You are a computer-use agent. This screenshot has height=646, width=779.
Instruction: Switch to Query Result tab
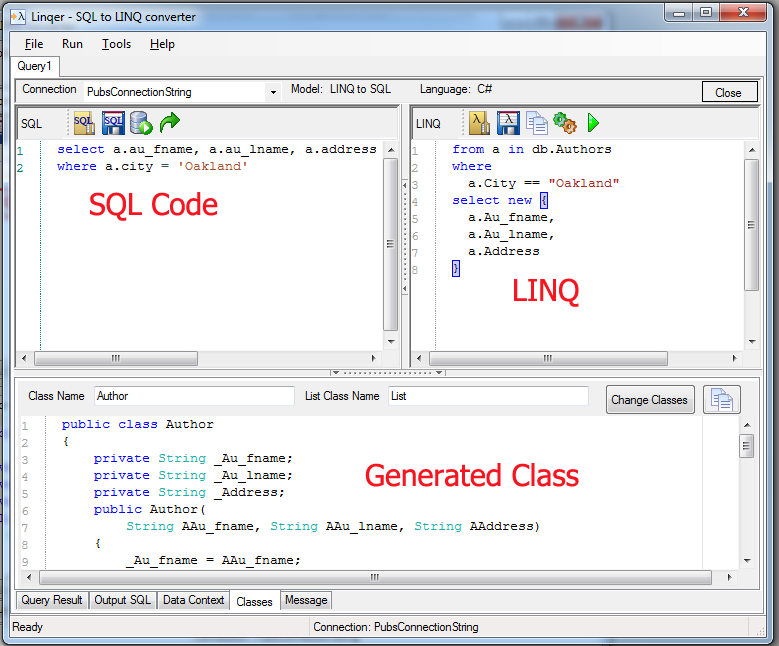[52, 600]
